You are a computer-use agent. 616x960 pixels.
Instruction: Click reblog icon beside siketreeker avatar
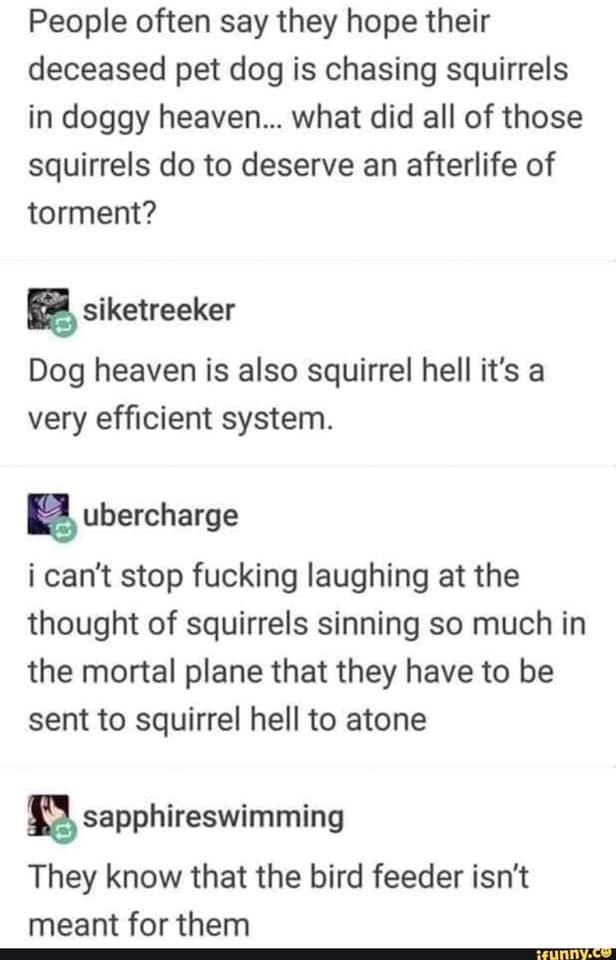(x=64, y=325)
